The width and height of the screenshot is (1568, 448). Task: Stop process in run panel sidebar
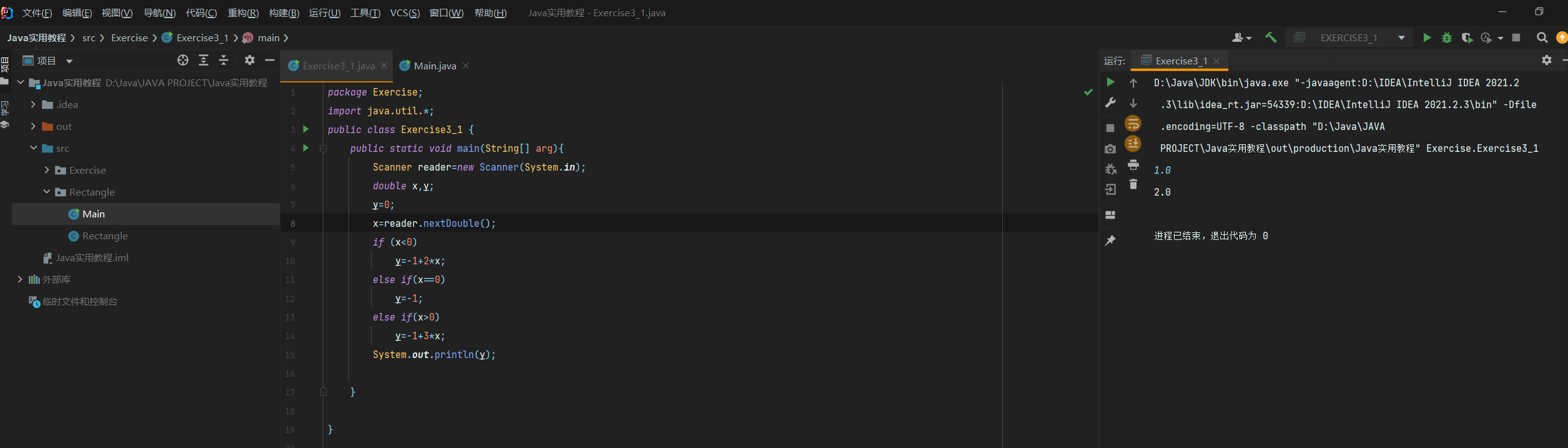tap(1110, 127)
